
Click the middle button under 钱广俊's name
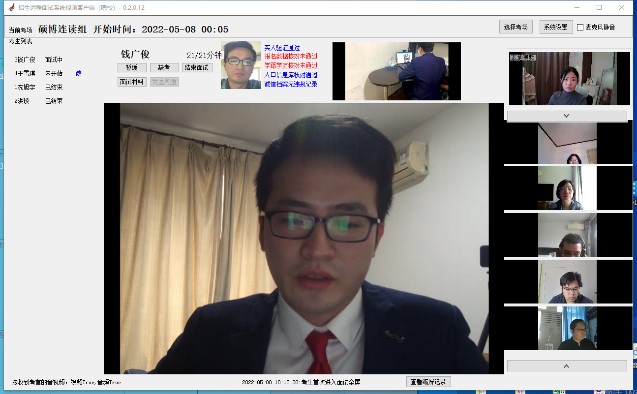click(x=164, y=67)
